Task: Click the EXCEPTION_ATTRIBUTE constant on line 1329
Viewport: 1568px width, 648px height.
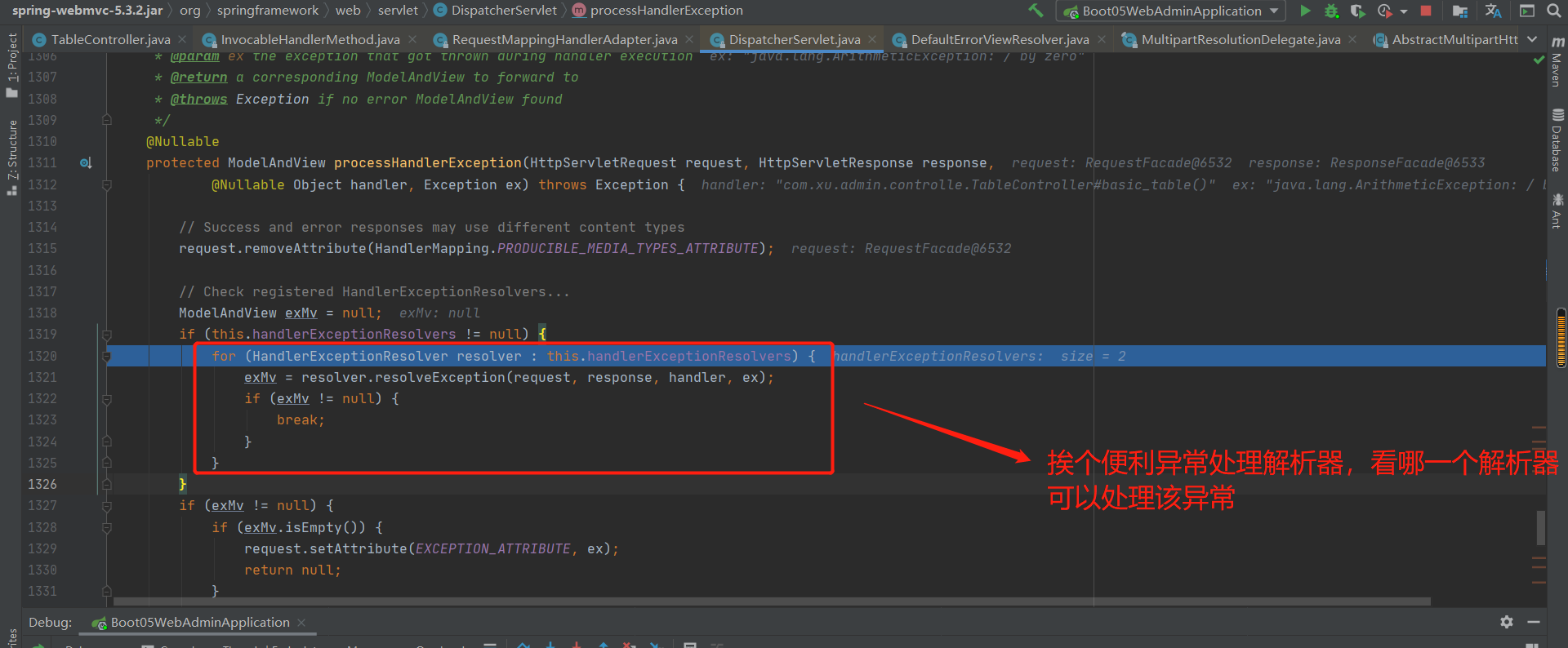Action: [493, 549]
